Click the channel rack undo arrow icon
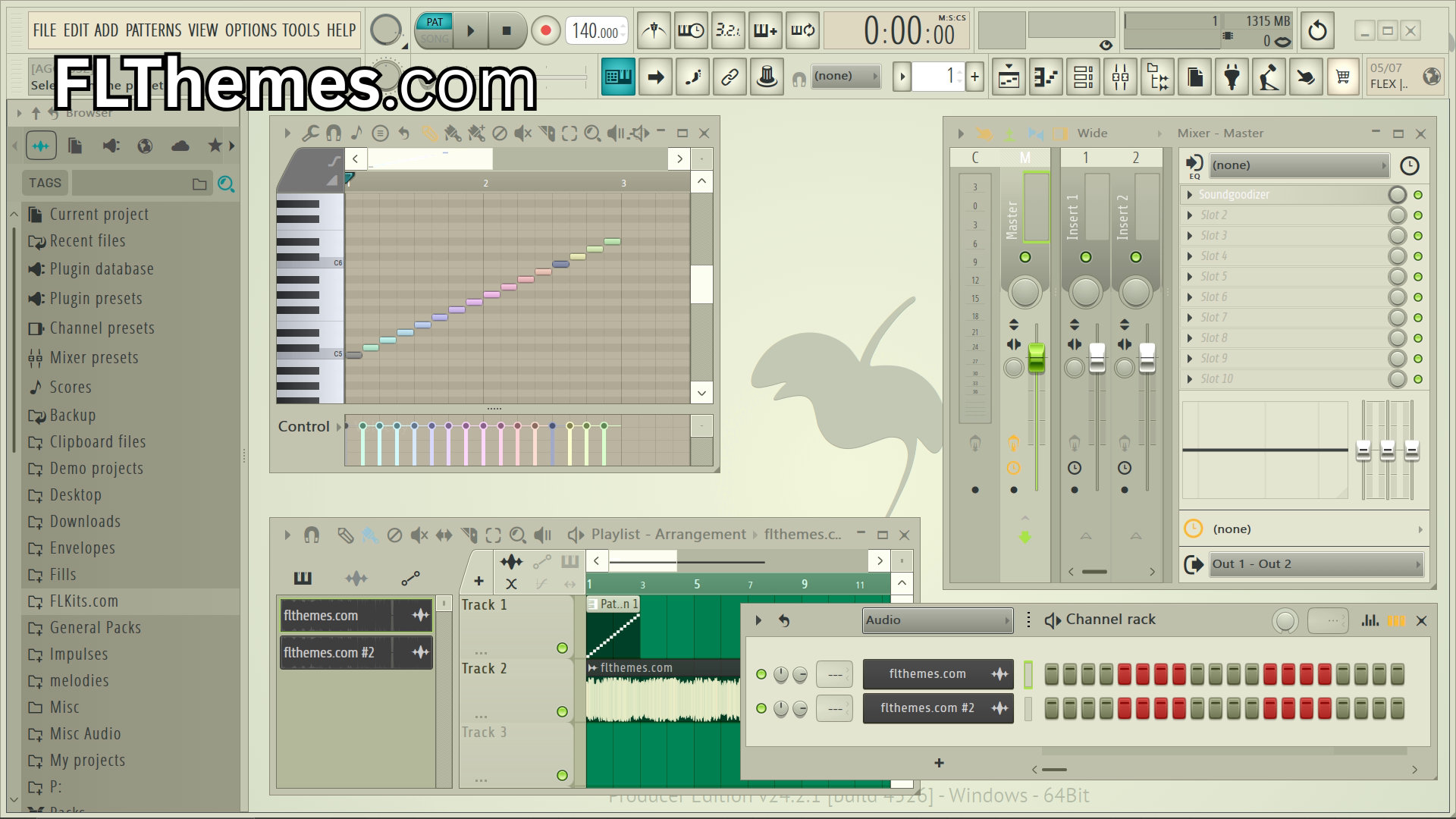The width and height of the screenshot is (1456, 819). coord(784,620)
